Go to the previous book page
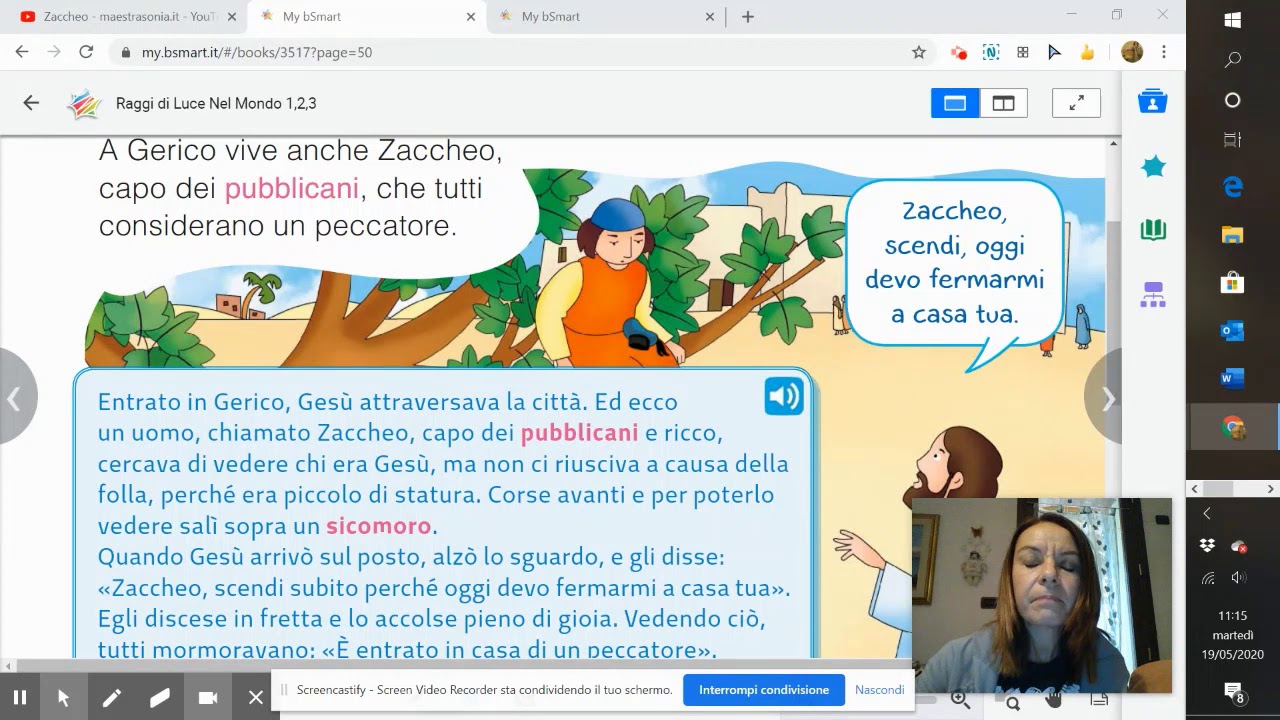Viewport: 1280px width, 720px height. click(x=16, y=399)
